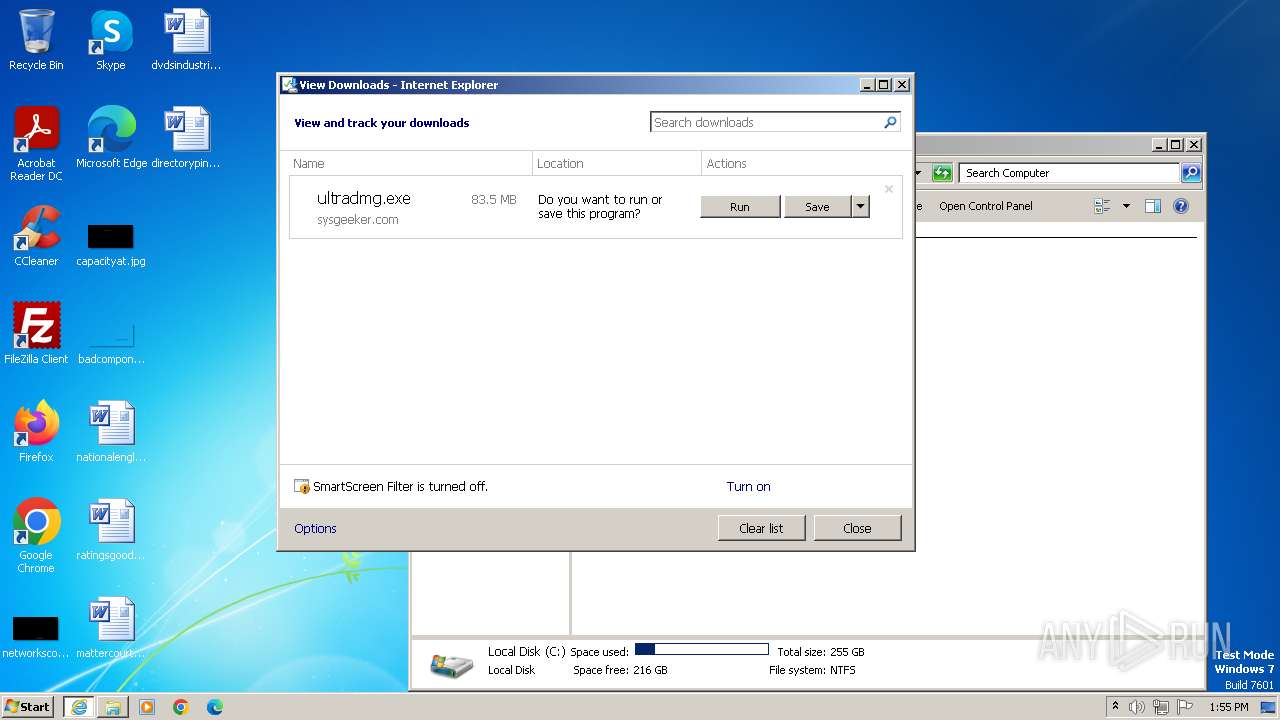The width and height of the screenshot is (1280, 720).
Task: Launch Windows Media Player from taskbar
Action: tap(147, 706)
